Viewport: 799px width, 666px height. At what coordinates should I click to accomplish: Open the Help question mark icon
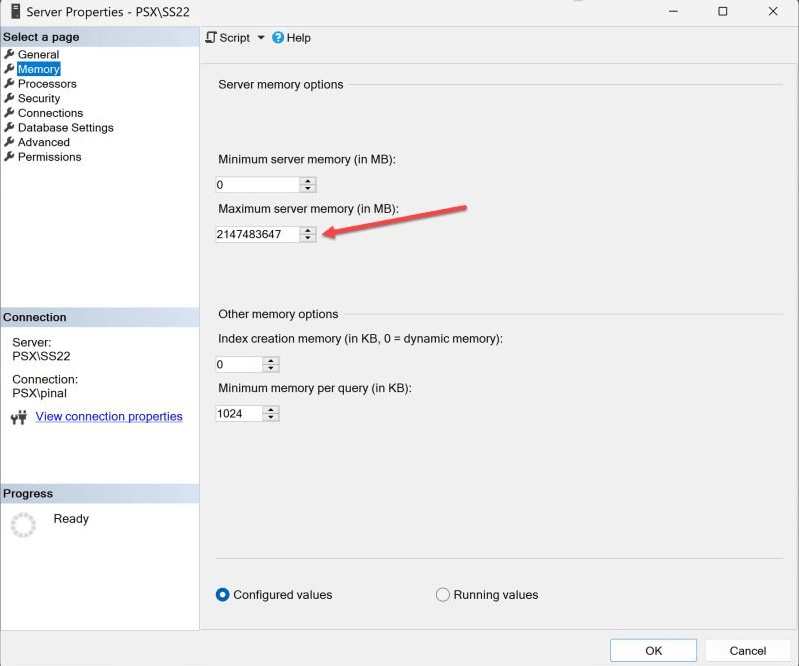tap(278, 37)
